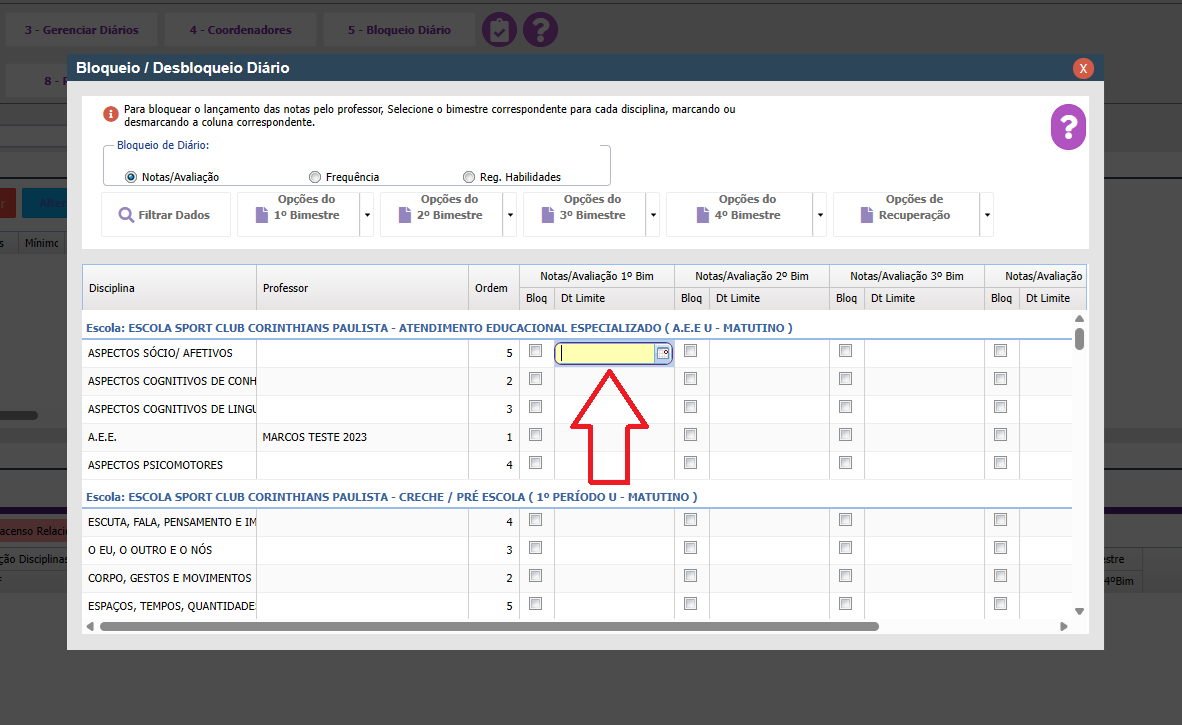Open the calendar picker in date field
This screenshot has height=725, width=1182.
click(x=662, y=353)
